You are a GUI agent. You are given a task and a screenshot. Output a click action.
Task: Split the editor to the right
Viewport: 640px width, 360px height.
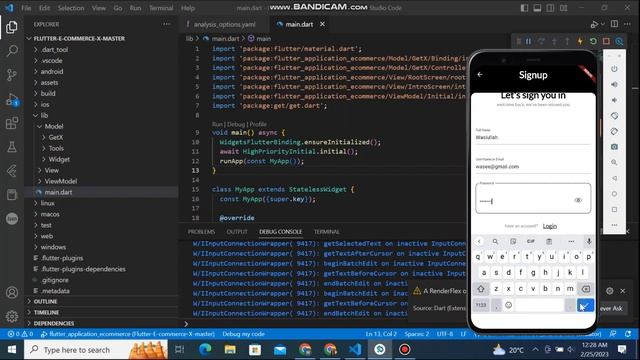tap(614, 24)
